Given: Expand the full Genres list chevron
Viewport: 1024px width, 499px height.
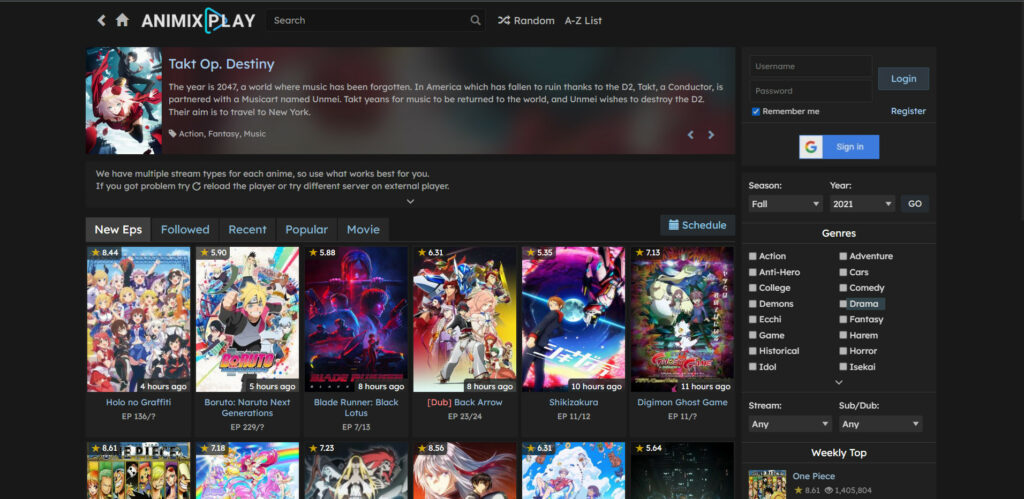Looking at the screenshot, I should click(839, 382).
